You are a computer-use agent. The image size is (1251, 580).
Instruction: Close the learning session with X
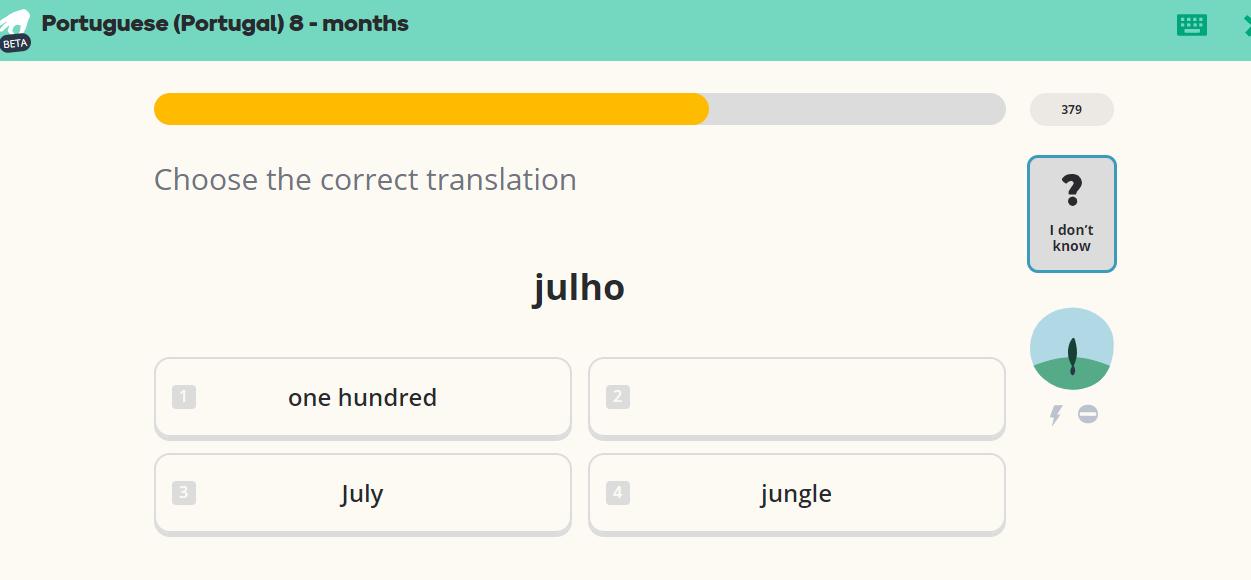pyautogui.click(x=1246, y=26)
